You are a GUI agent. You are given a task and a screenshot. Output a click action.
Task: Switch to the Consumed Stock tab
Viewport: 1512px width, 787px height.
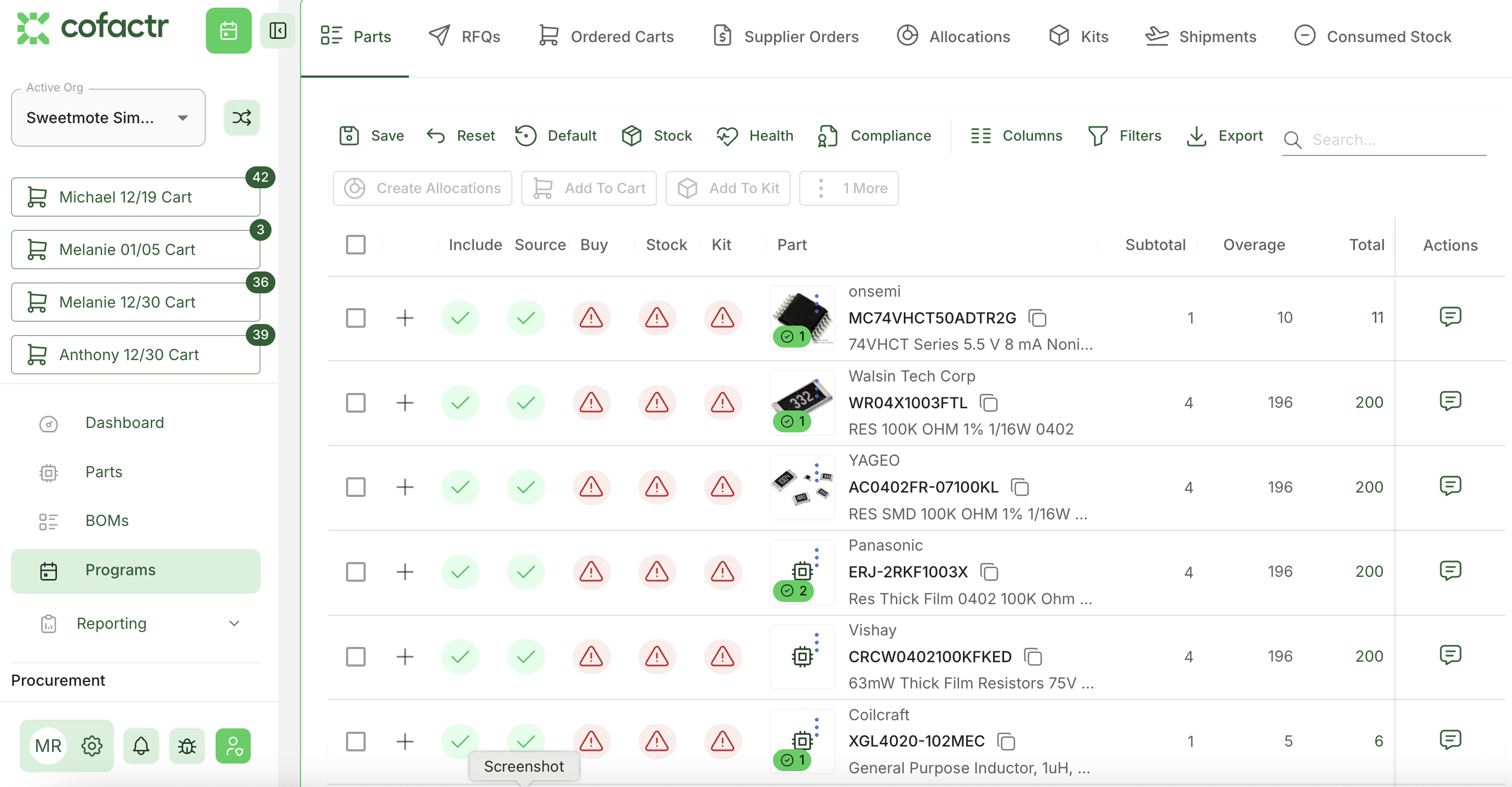click(1372, 36)
